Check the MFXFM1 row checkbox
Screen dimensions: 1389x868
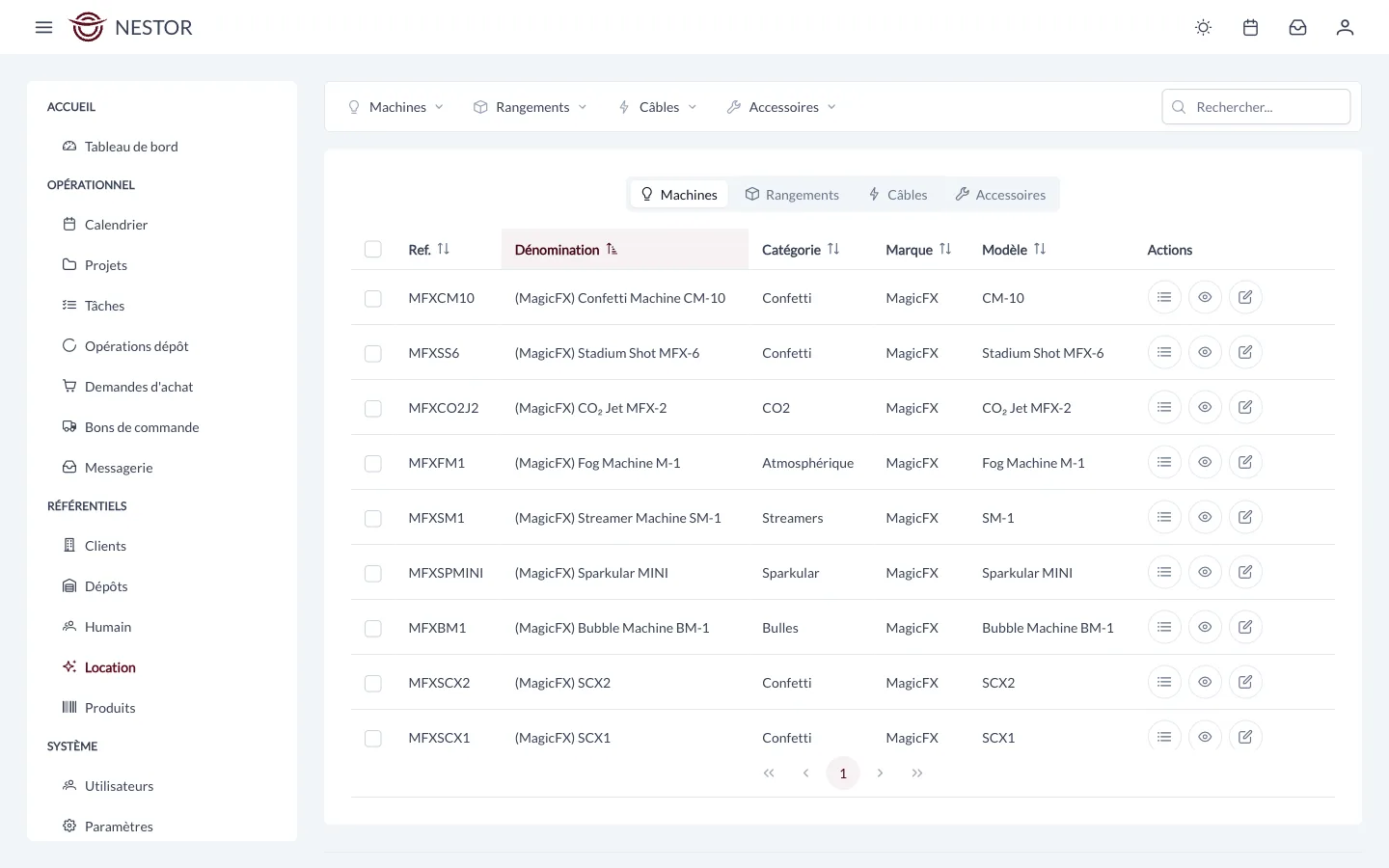pos(373,464)
